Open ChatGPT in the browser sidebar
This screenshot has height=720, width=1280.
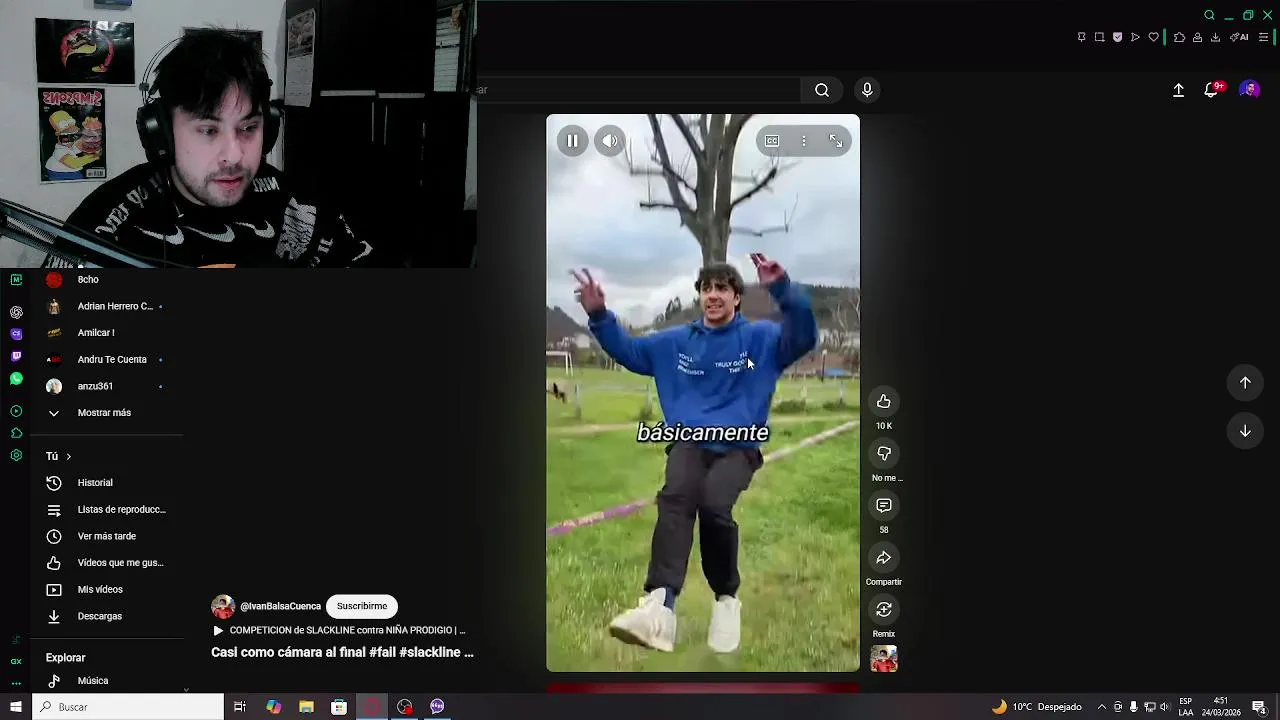pos(16,312)
